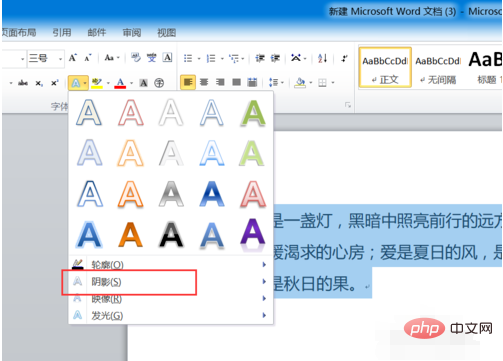
Task: Select the solid black A with shadow effect
Action: pos(171,235)
